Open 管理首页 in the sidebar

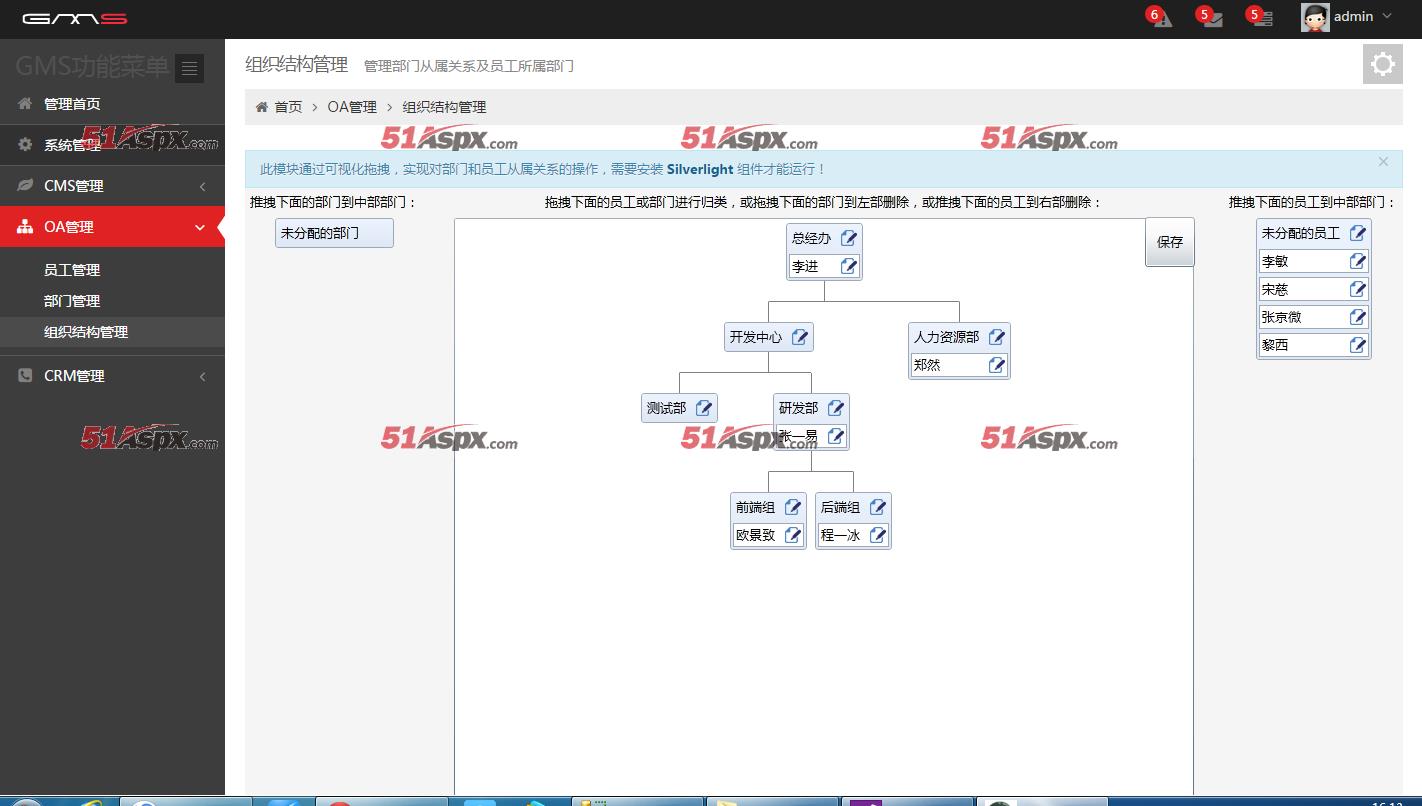tap(112, 104)
